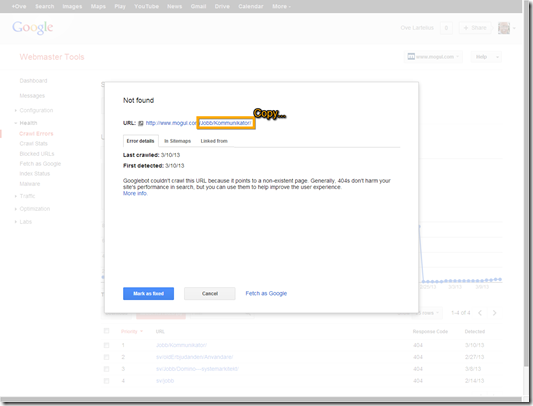Collapse the Health section in the sidebar

(x=16, y=123)
